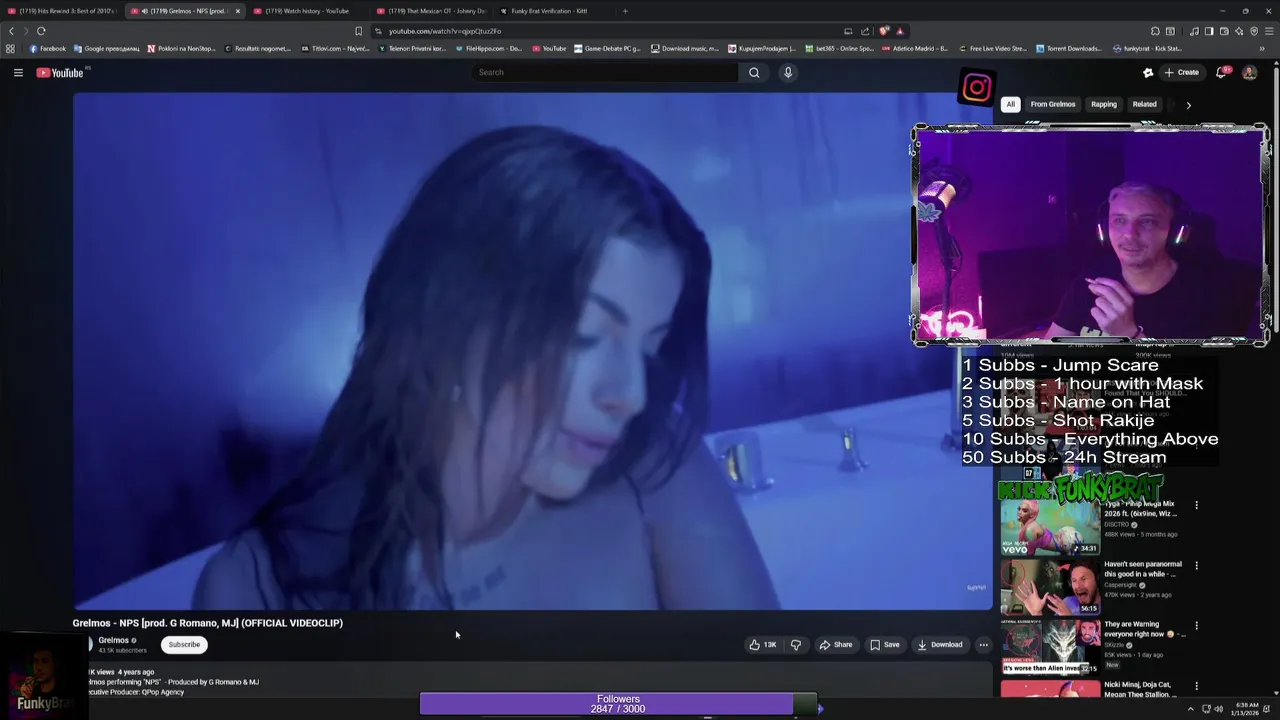Reload the current page
This screenshot has width=1280, height=720.
click(x=41, y=31)
